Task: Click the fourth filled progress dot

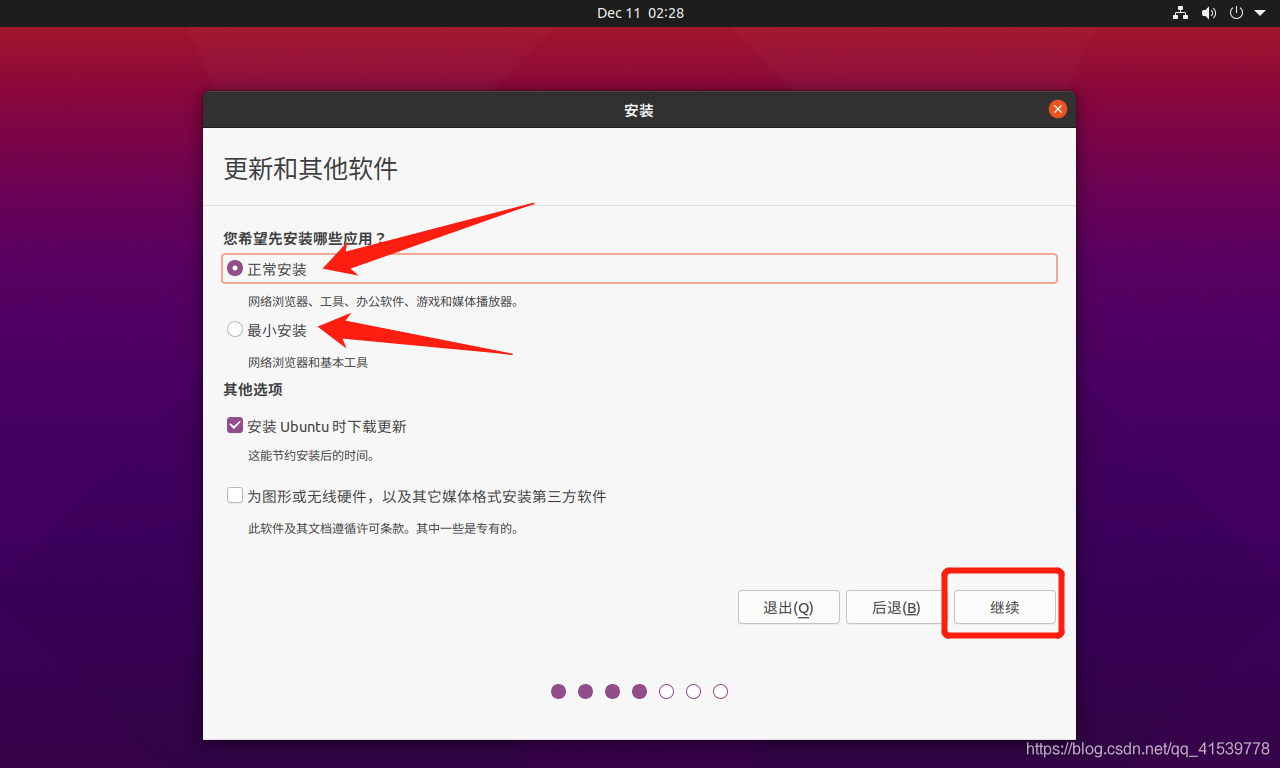Action: pos(639,690)
